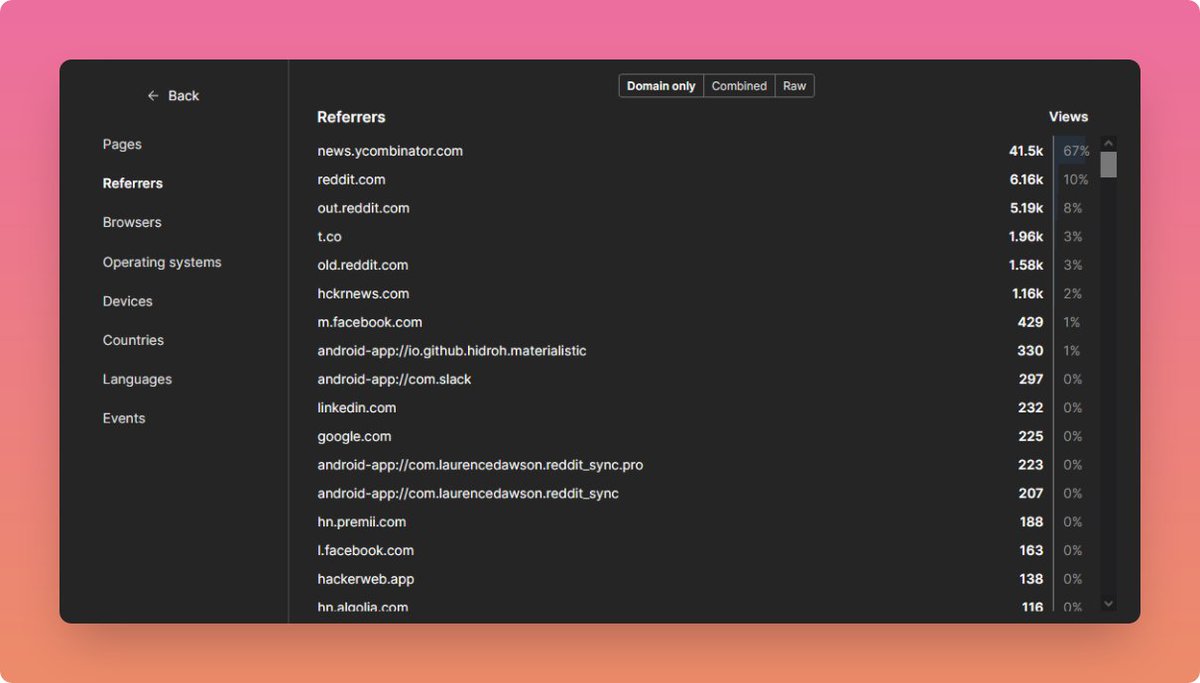Click the Views column heading
Viewport: 1200px width, 683px height.
point(1068,117)
